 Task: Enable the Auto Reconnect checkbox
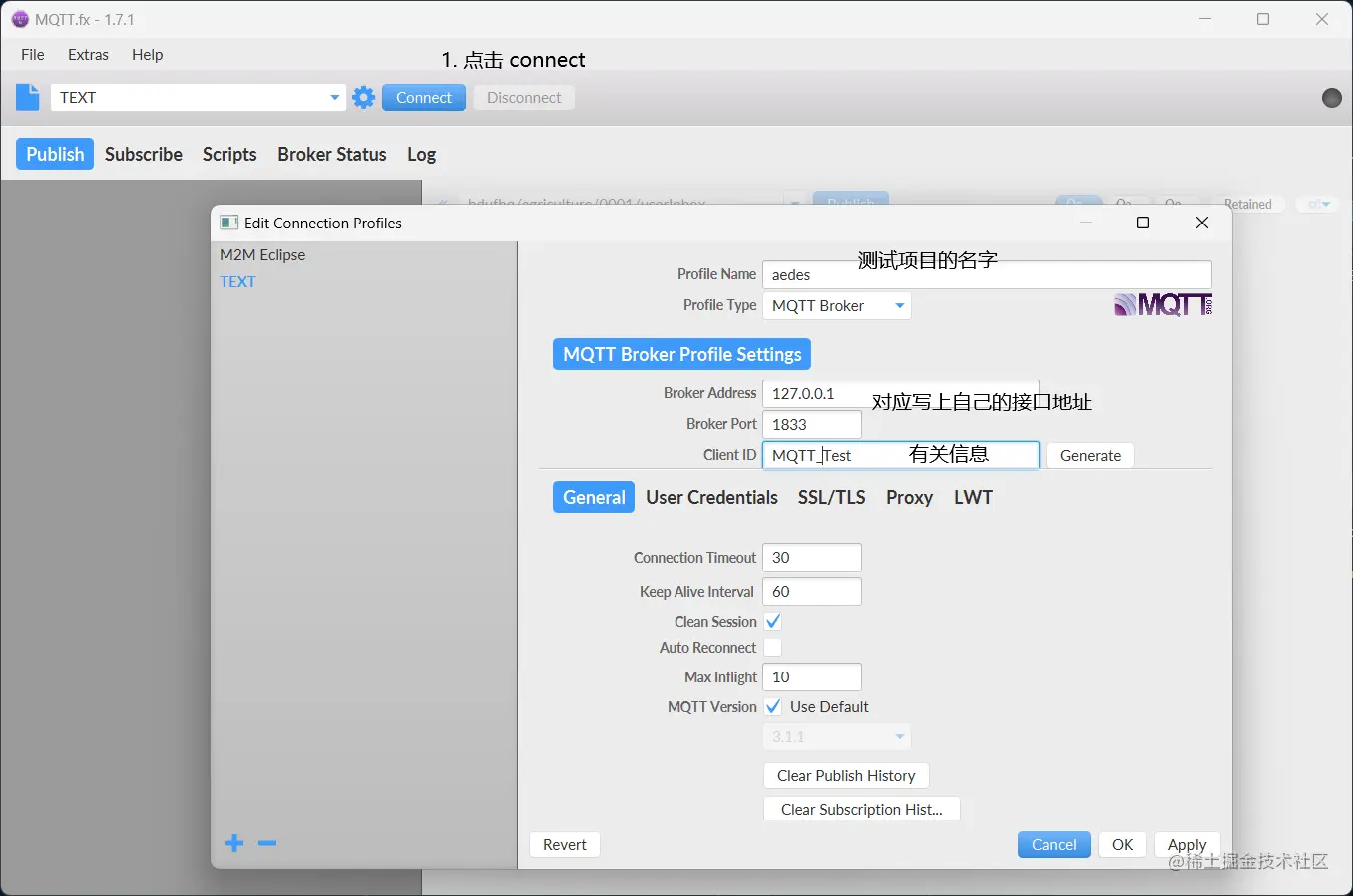pos(773,647)
